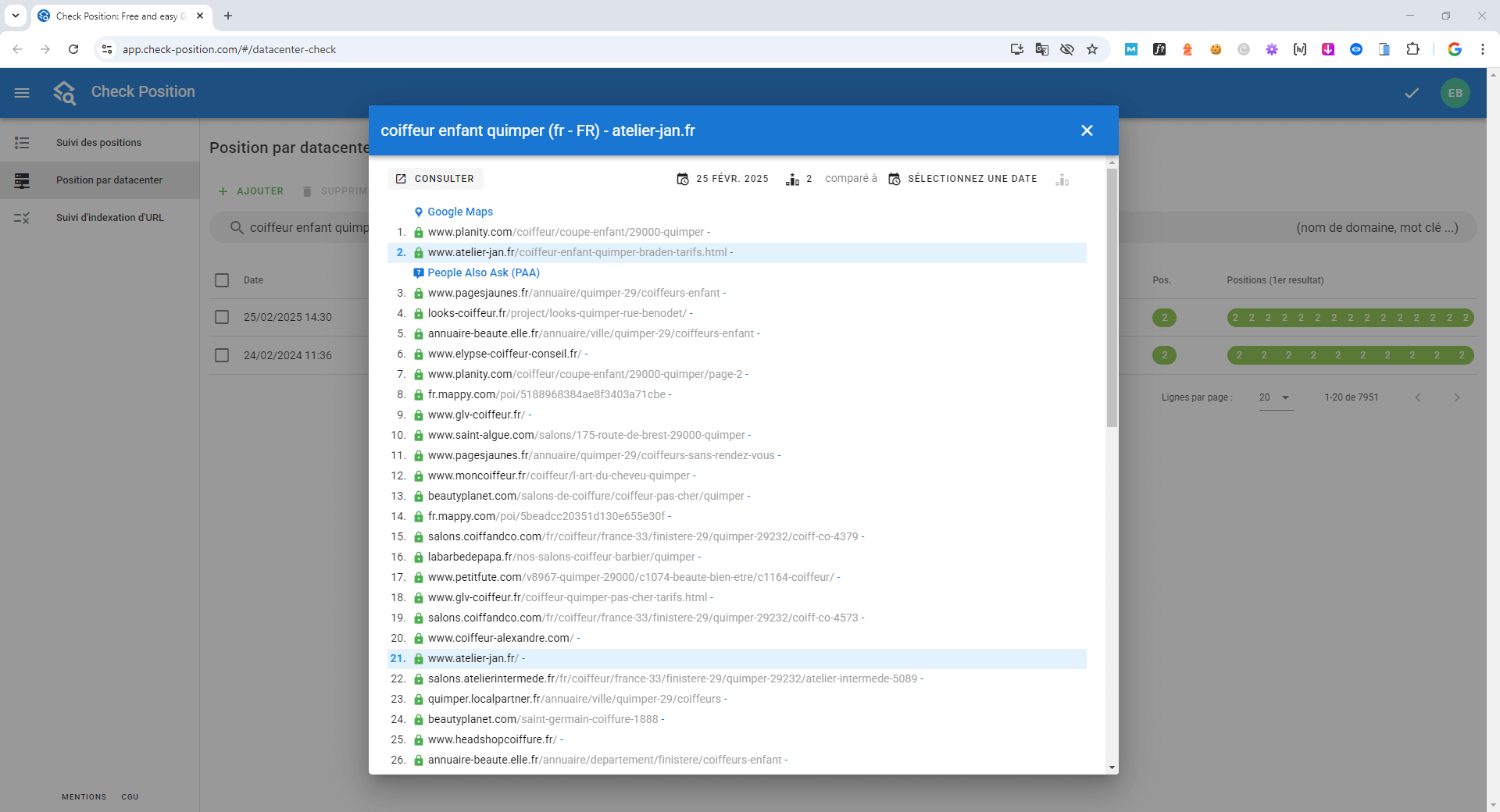Viewport: 1500px width, 812px height.
Task: Click lock icon beside labarbedepapa.fr result
Action: pos(419,557)
